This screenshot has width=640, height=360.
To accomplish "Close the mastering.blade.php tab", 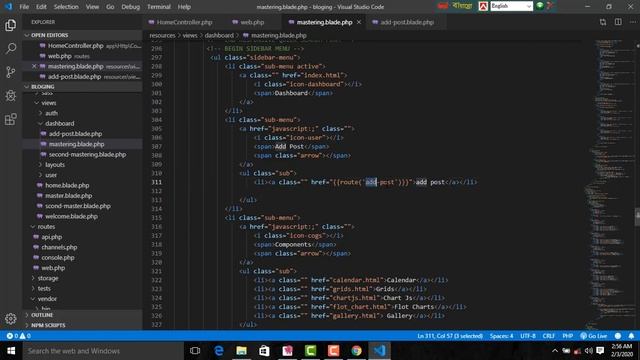I will (359, 22).
